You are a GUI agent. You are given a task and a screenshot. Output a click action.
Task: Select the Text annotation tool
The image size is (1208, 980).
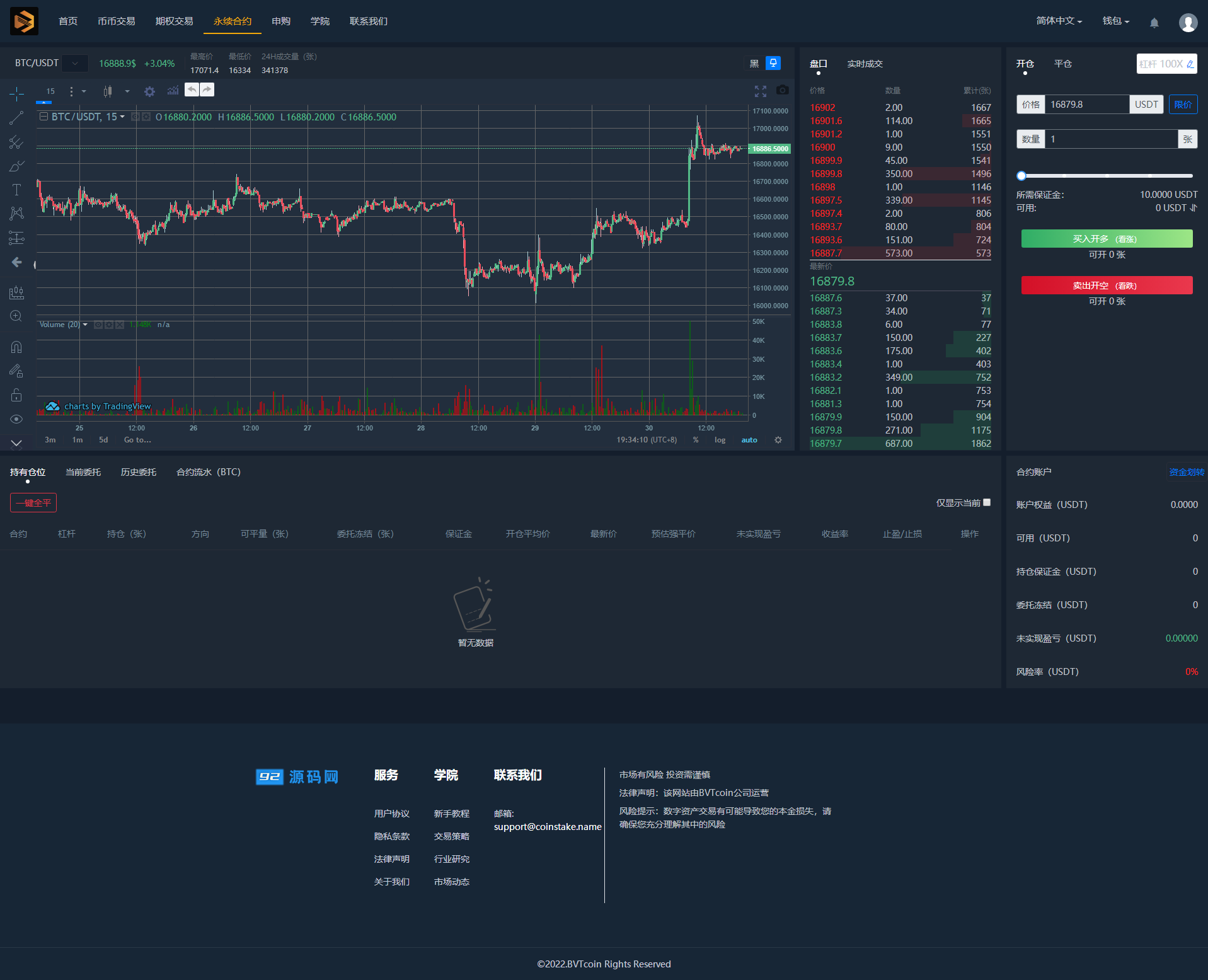coord(17,190)
